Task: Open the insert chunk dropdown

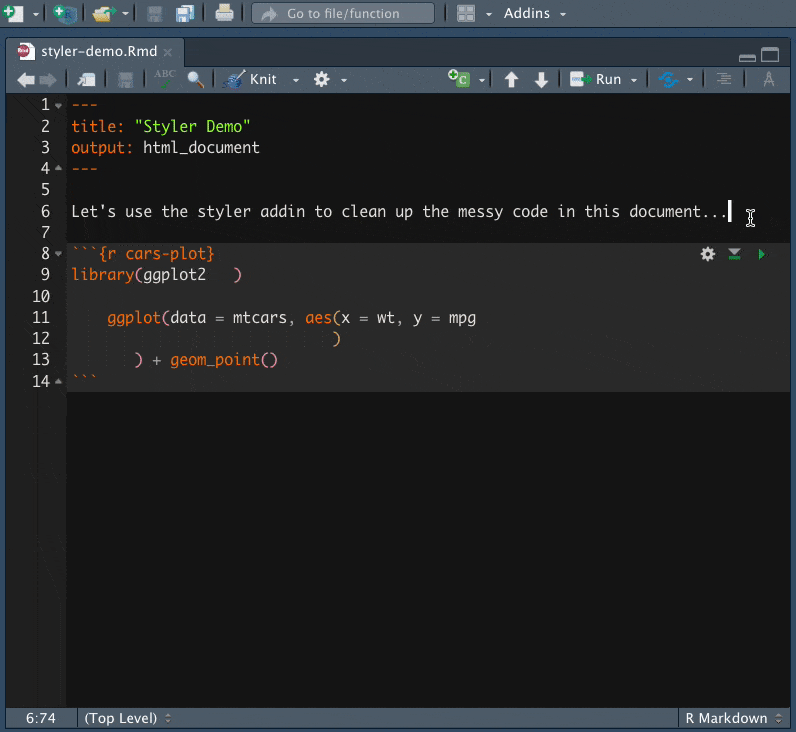Action: (x=481, y=80)
